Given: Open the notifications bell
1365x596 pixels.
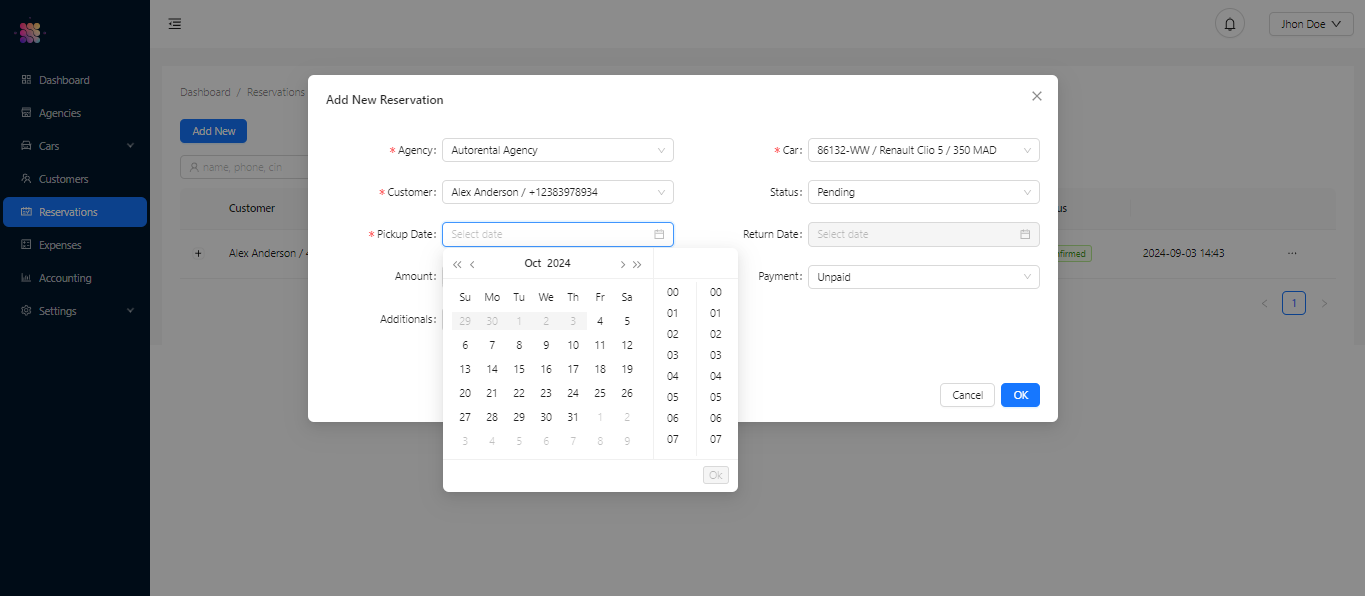Looking at the screenshot, I should click(x=1229, y=22).
